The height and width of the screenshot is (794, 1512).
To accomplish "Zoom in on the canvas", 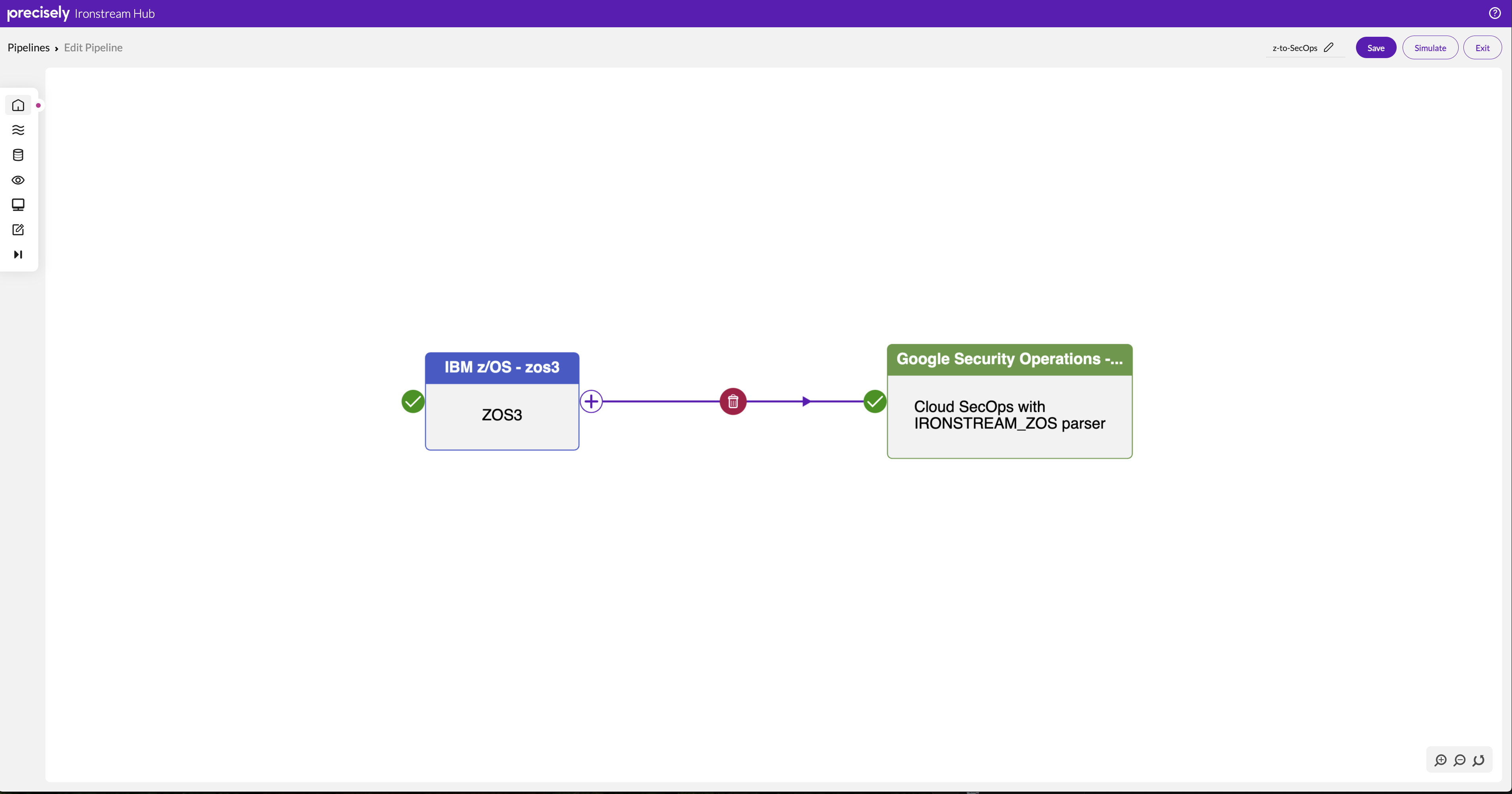I will 1441,760.
